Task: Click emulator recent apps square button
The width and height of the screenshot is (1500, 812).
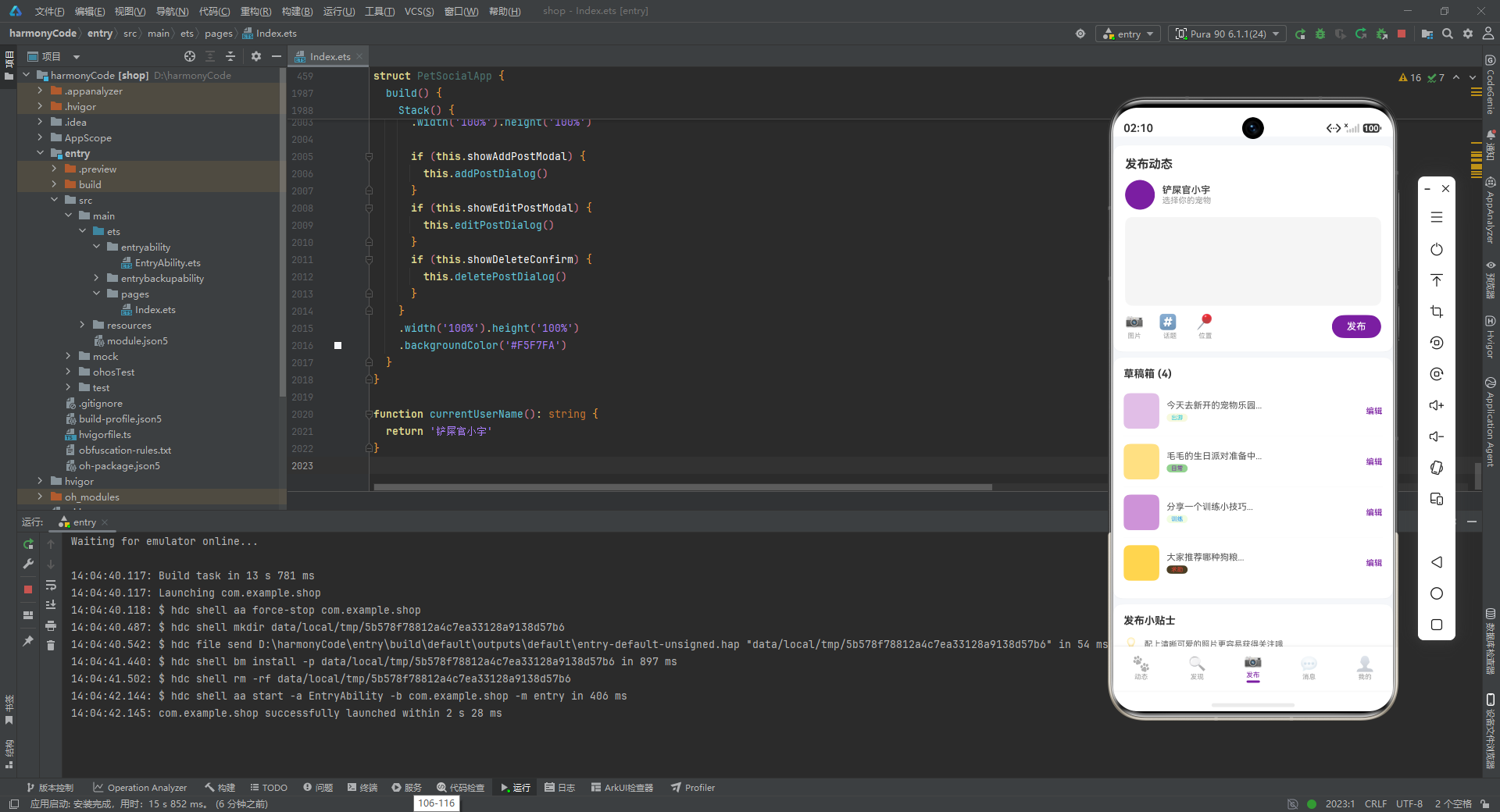Action: [x=1437, y=625]
